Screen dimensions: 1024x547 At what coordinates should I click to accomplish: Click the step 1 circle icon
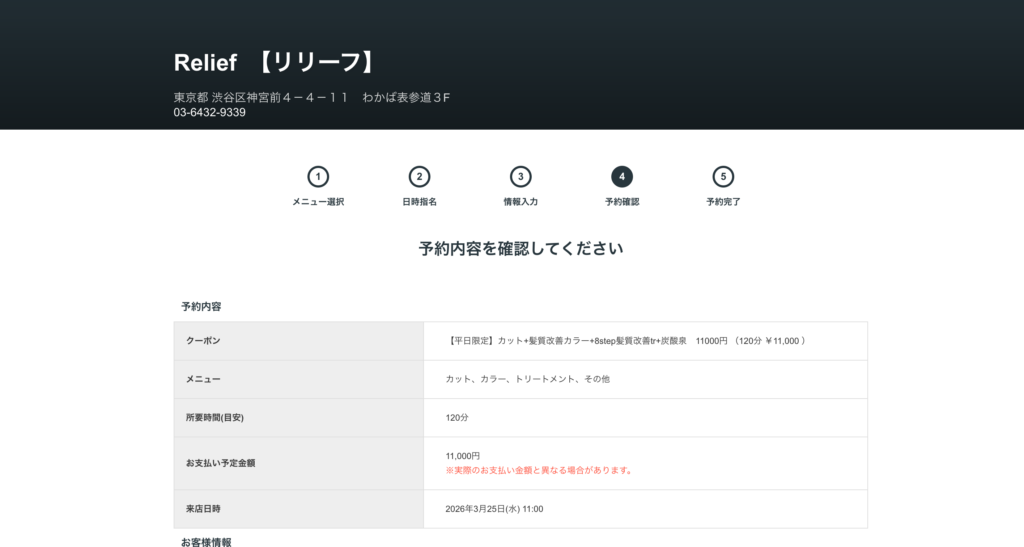click(x=318, y=177)
